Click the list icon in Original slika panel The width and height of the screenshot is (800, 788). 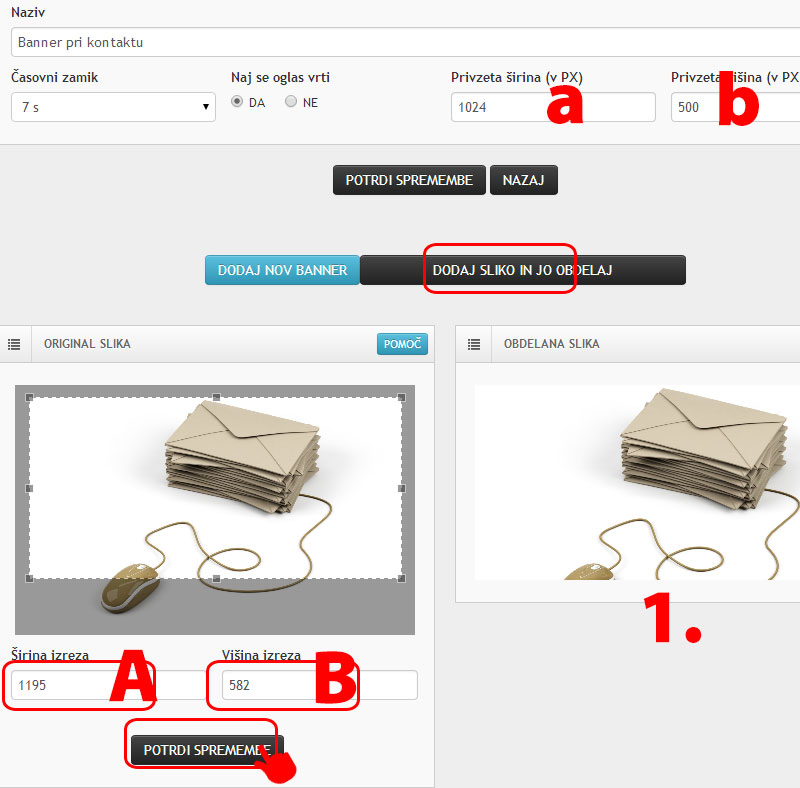tap(14, 344)
